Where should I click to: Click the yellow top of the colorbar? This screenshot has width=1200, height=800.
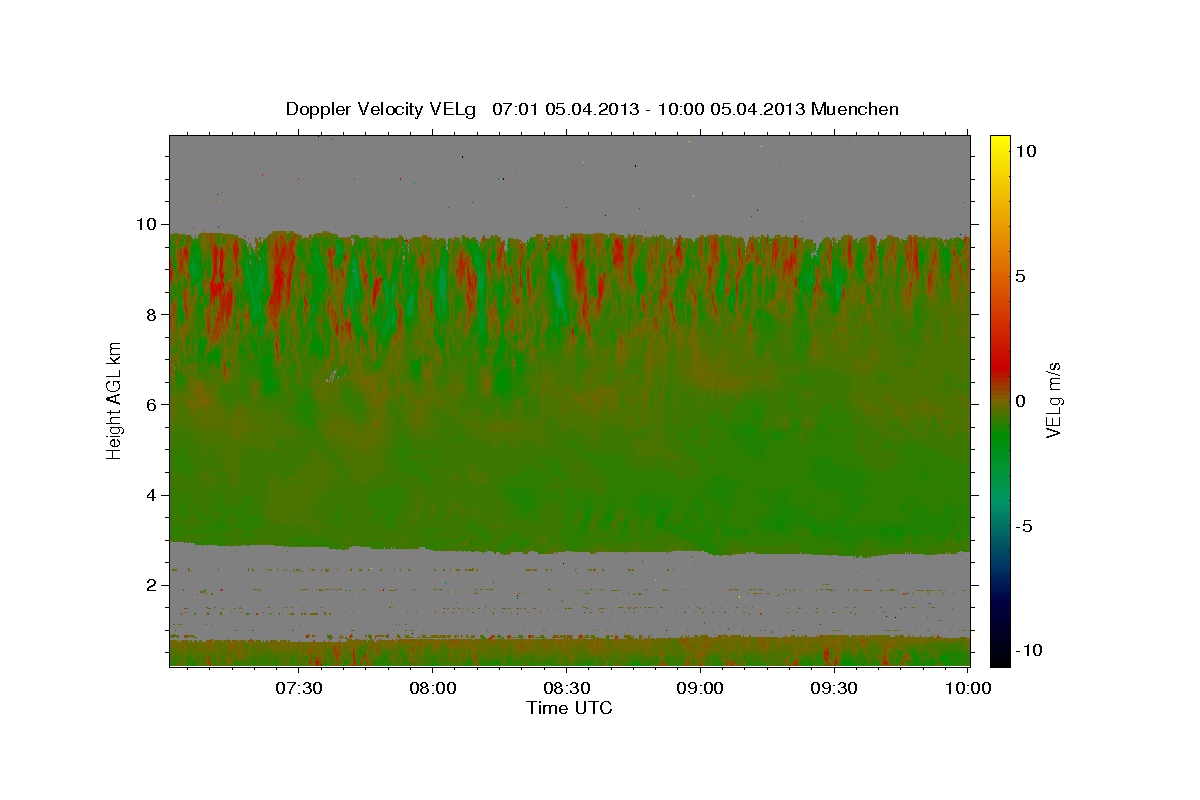tap(1000, 145)
